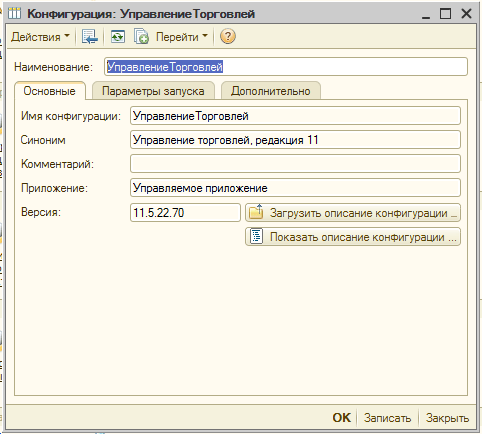
Task: Click the save-and-close toolbar icon
Action: 89,36
